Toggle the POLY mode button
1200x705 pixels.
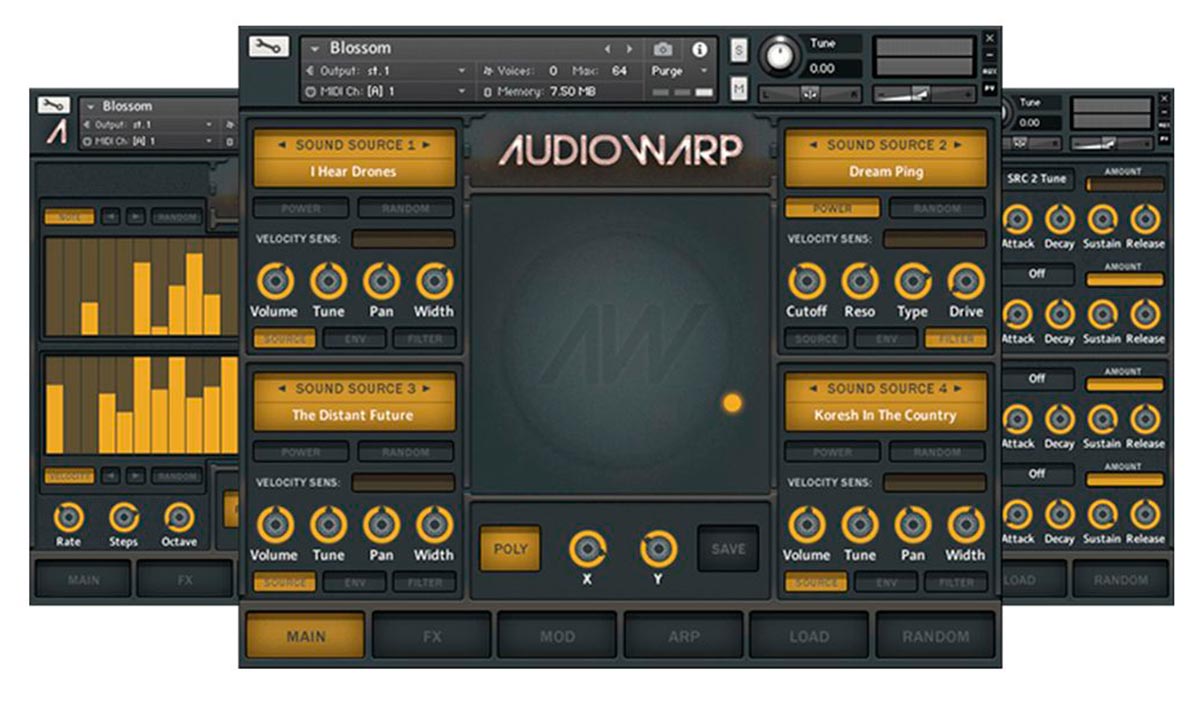[510, 549]
